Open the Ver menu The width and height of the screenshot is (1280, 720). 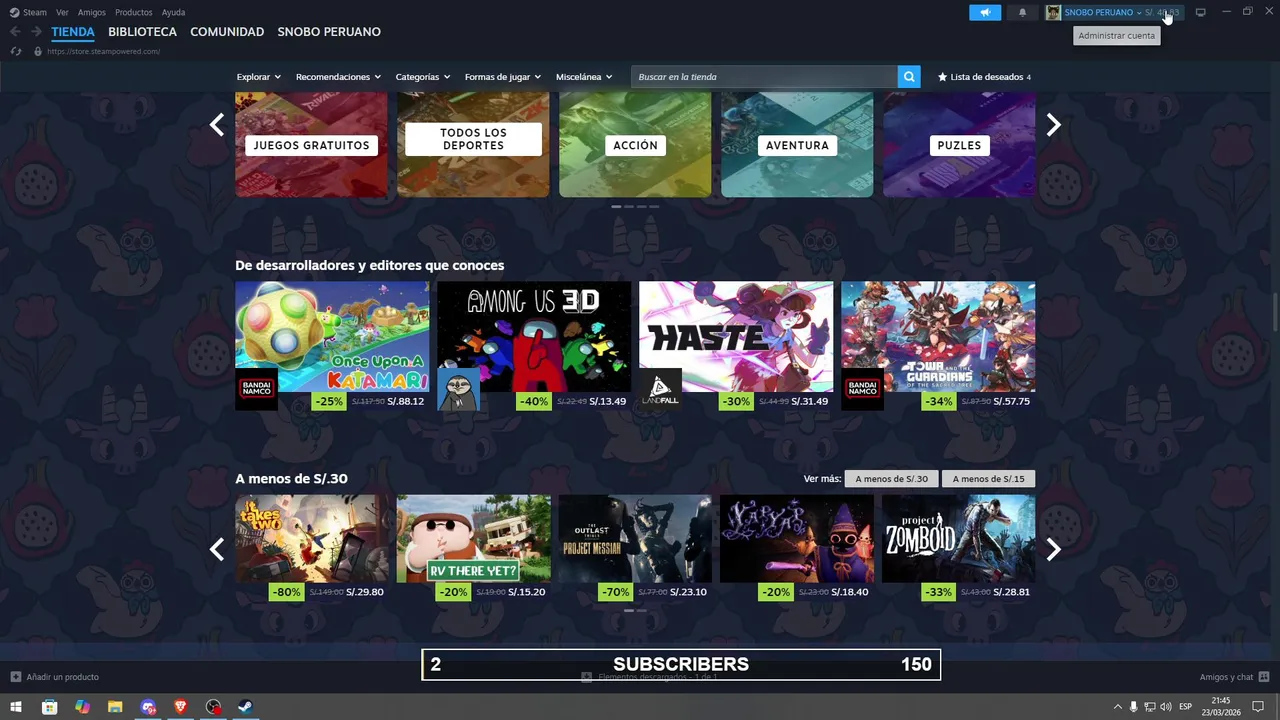(62, 12)
